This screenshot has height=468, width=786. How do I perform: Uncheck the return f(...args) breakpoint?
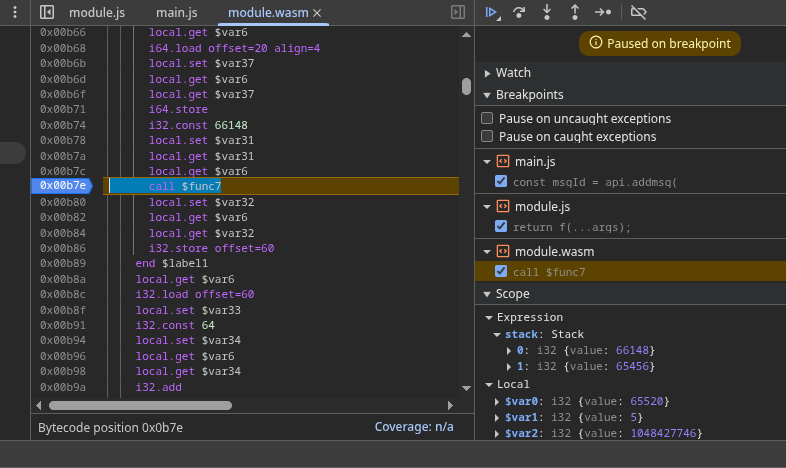(501, 226)
